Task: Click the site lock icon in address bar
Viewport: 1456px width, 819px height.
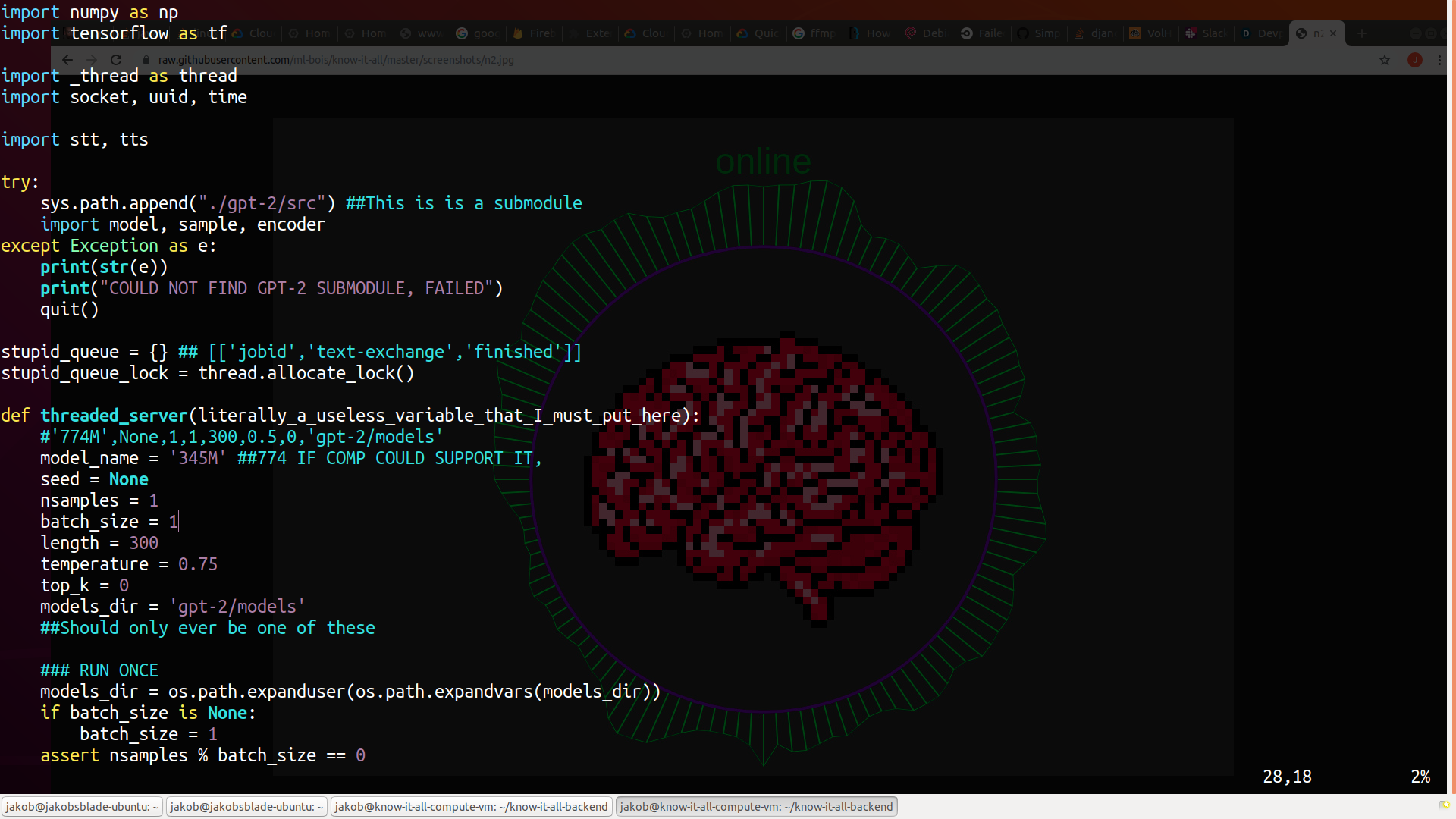Action: (146, 60)
